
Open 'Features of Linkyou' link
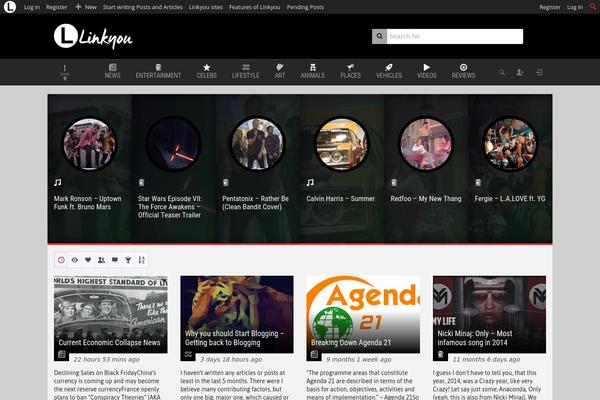click(x=254, y=7)
